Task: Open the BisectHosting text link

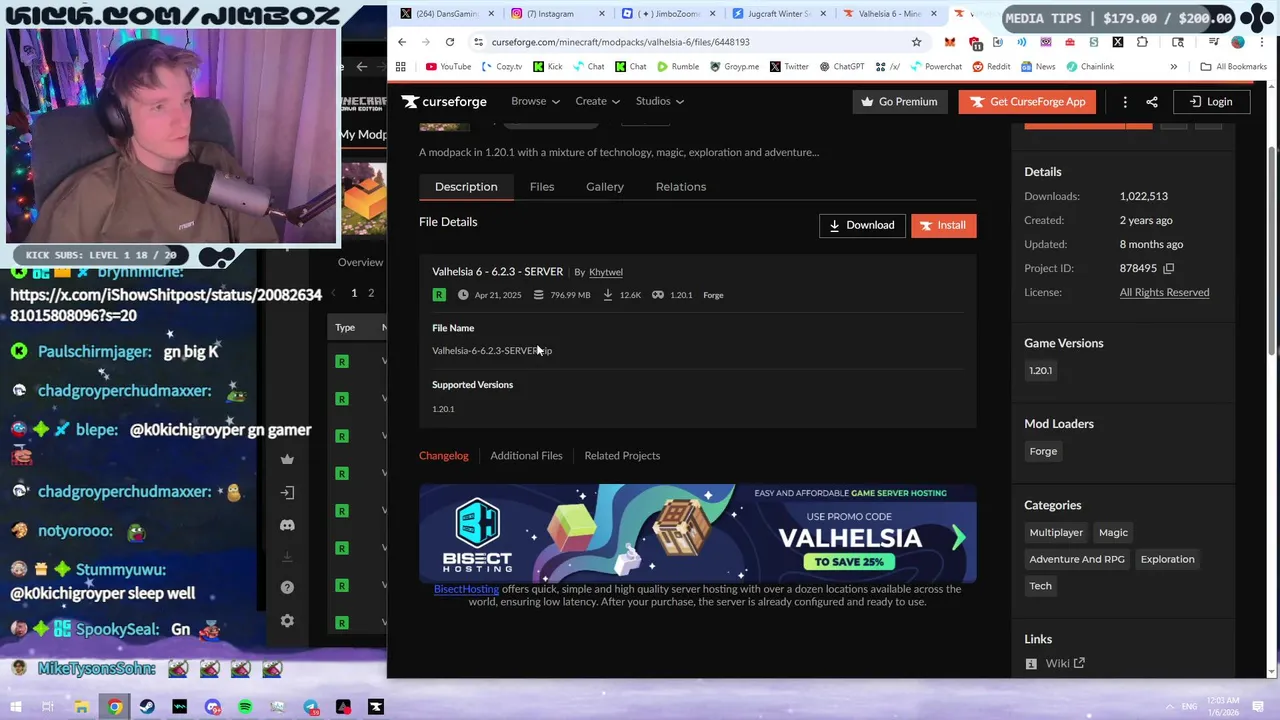Action: 466,588
